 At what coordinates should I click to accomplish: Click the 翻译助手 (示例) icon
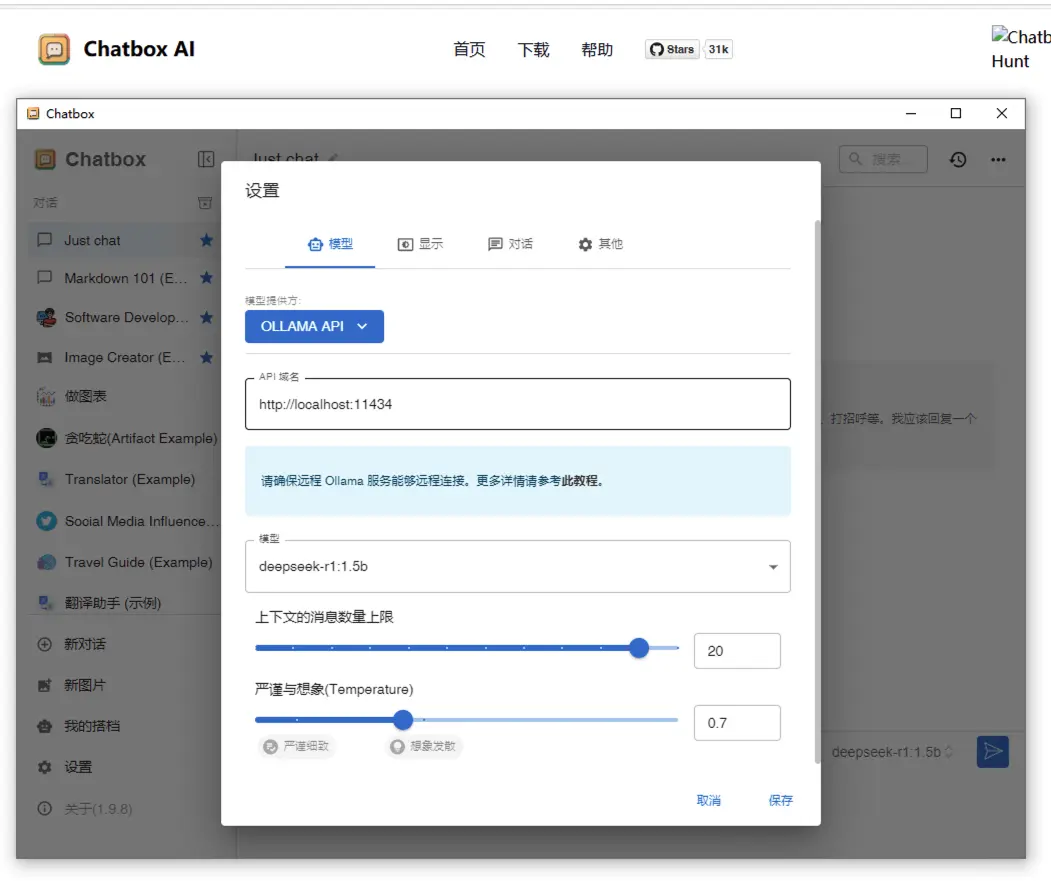46,602
